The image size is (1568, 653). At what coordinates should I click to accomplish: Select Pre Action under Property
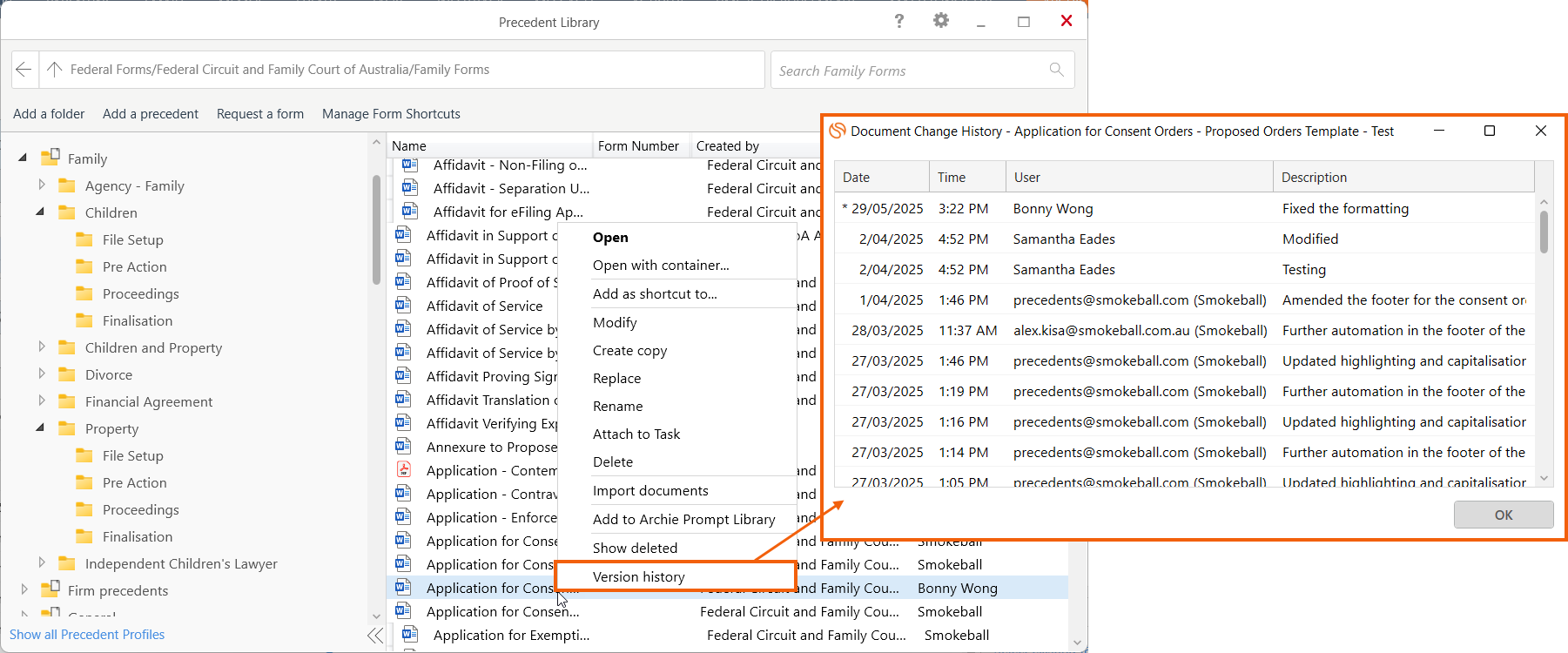134,482
